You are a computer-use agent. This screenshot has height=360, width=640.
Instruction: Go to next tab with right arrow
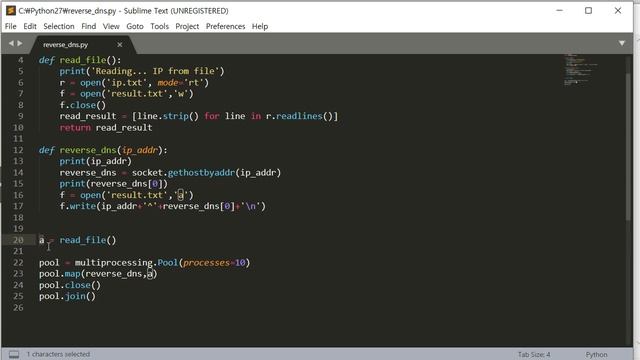pos(20,43)
